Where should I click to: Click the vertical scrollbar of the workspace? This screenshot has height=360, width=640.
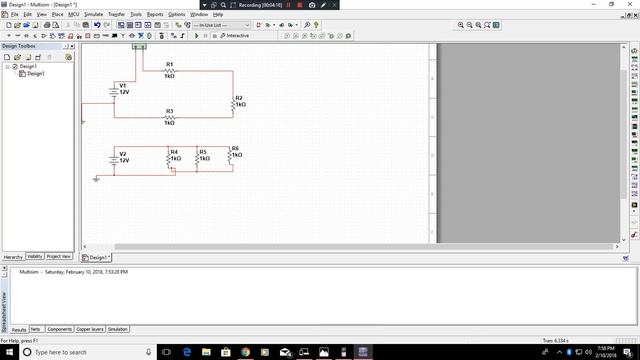point(623,135)
